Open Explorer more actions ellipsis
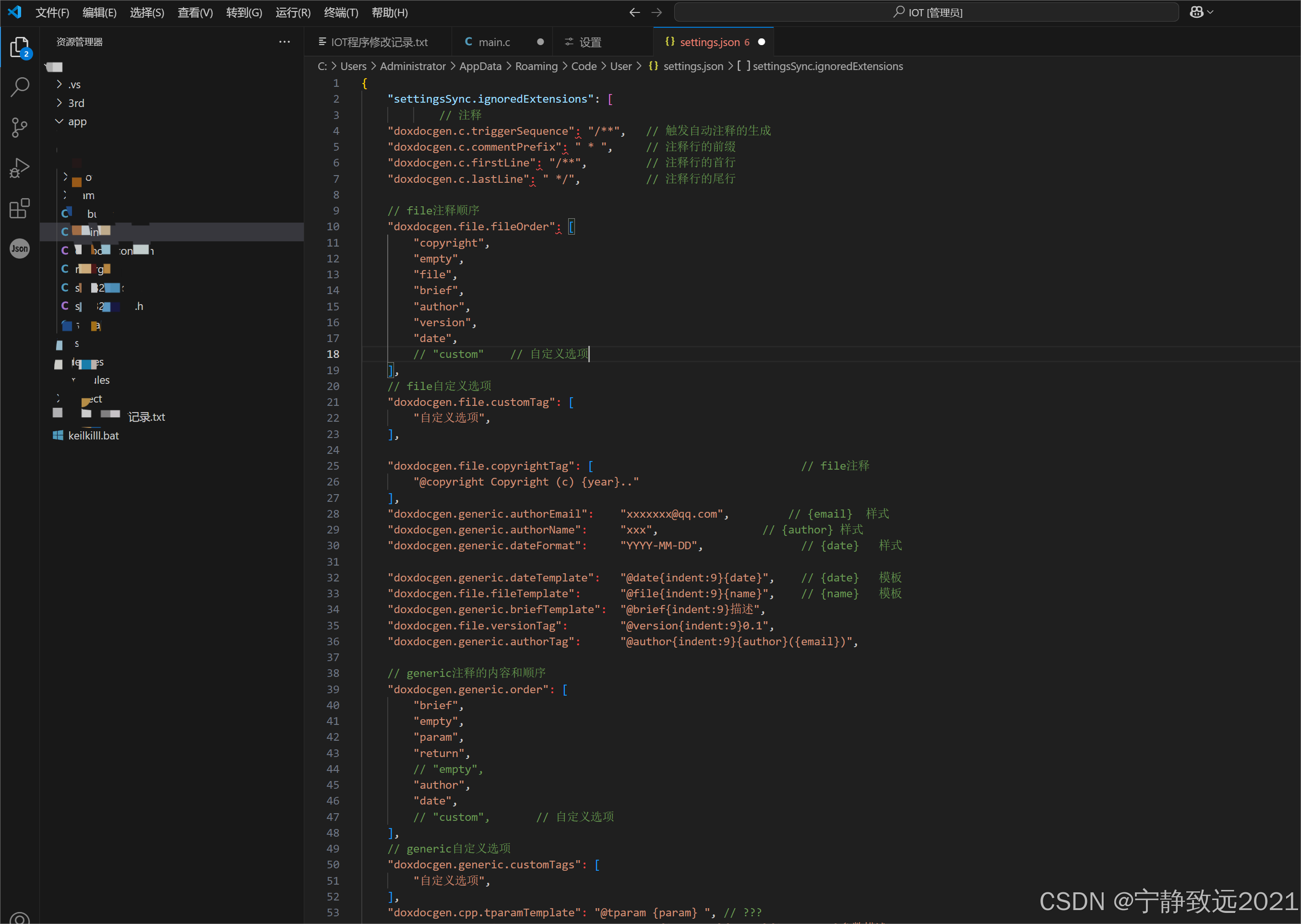Screen dimensions: 1301x924 tap(285, 42)
